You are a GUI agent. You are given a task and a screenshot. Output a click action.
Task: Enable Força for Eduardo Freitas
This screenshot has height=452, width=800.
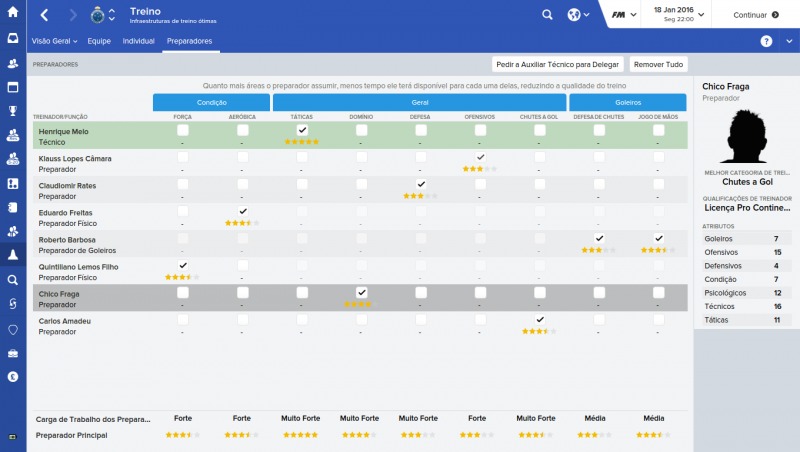pyautogui.click(x=183, y=211)
